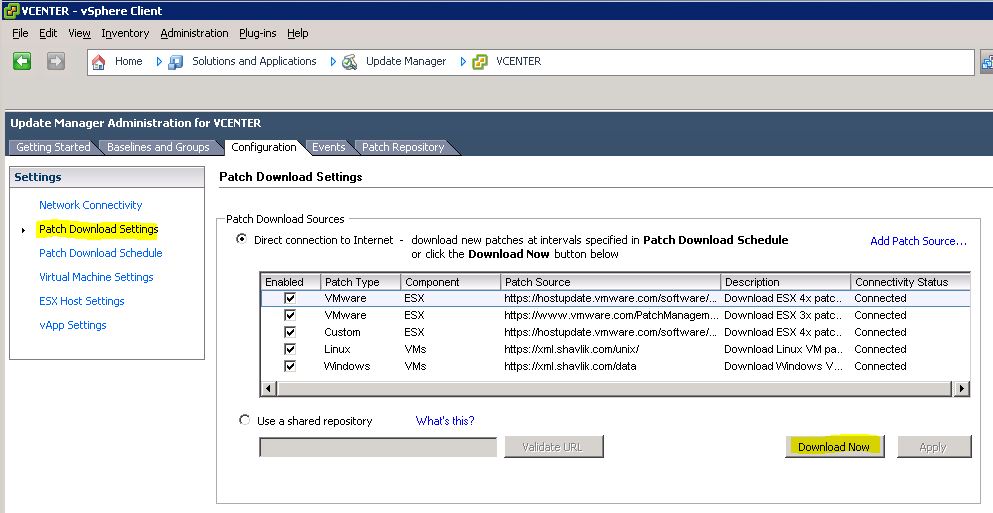Click the Validate URL button
Viewport: 993px width, 513px height.
pyautogui.click(x=553, y=447)
